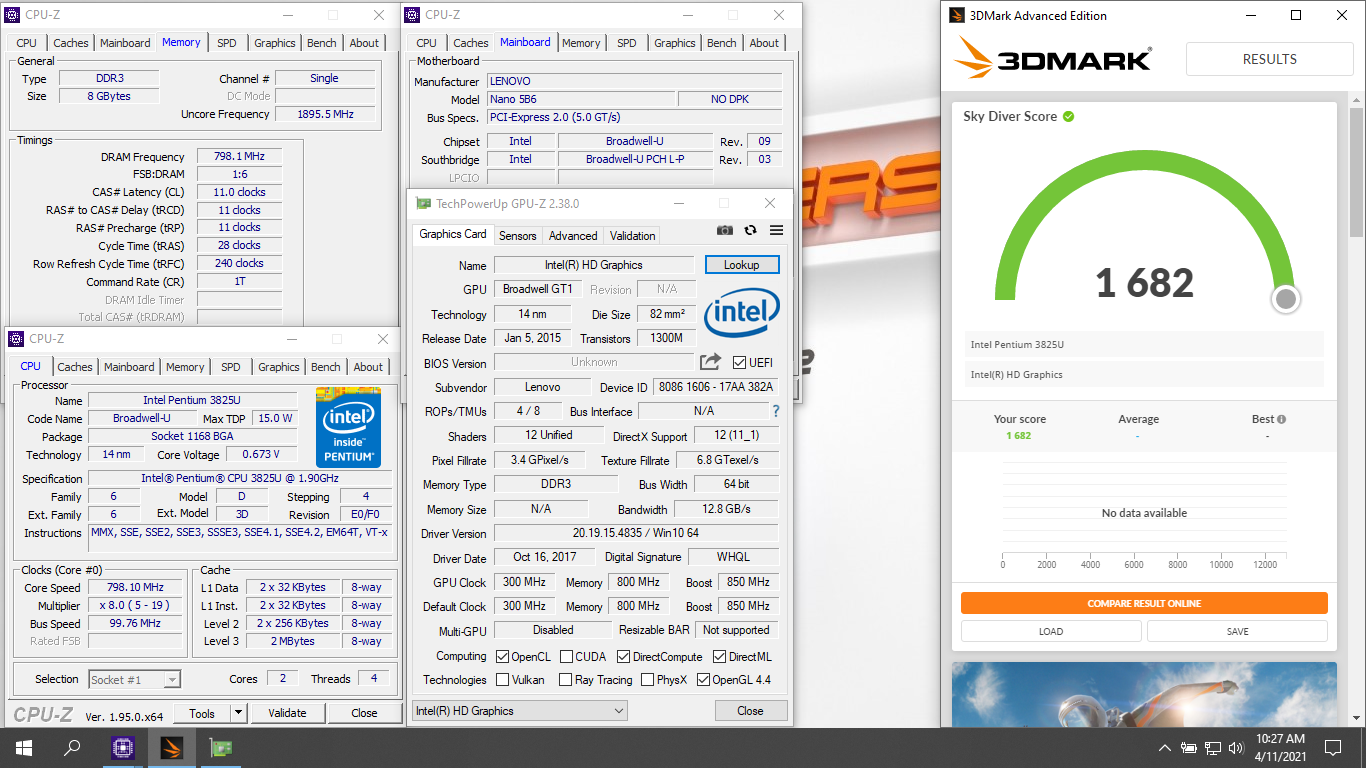Click the Bus Interface question mark icon
Viewport: 1366px width, 768px height.
pos(776,411)
